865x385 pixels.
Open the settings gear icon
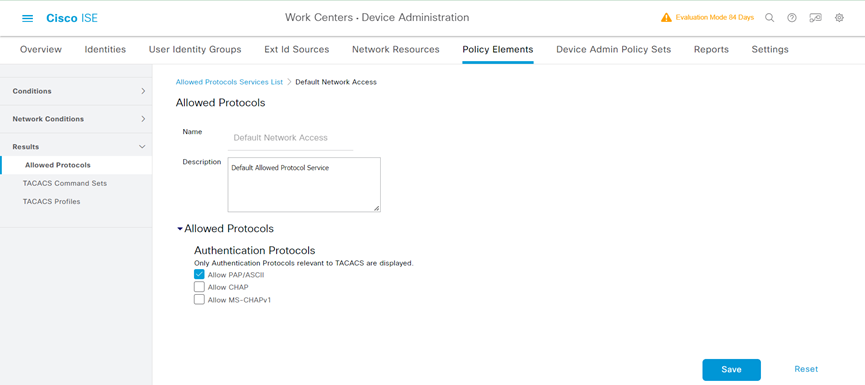pos(839,18)
